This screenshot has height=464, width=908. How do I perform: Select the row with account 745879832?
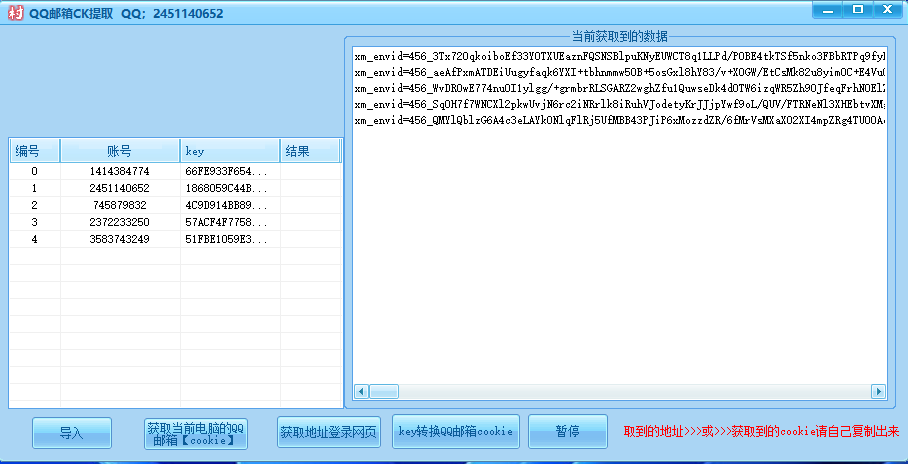[119, 205]
